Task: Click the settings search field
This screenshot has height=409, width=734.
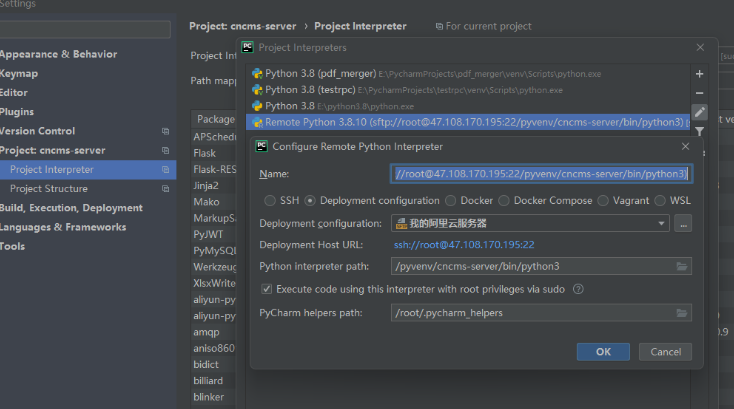Action: point(85,29)
